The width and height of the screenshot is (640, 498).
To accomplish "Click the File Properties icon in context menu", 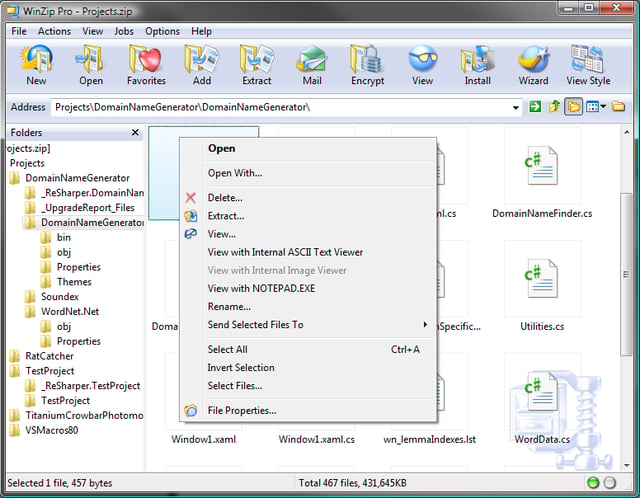I will tap(191, 410).
